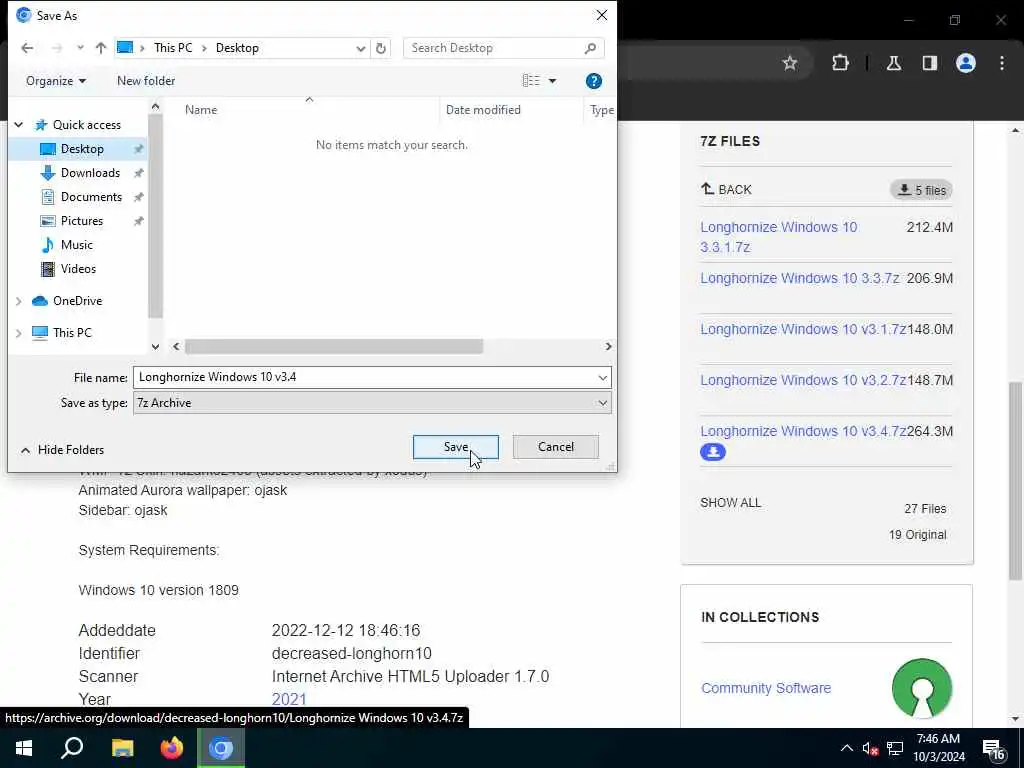Viewport: 1024px width, 768px height.
Task: Click SHOW ALL files link
Action: click(730, 503)
